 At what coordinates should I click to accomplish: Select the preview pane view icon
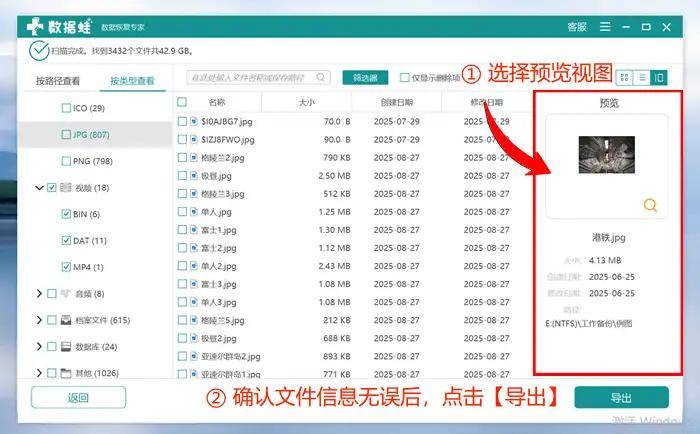coord(659,77)
